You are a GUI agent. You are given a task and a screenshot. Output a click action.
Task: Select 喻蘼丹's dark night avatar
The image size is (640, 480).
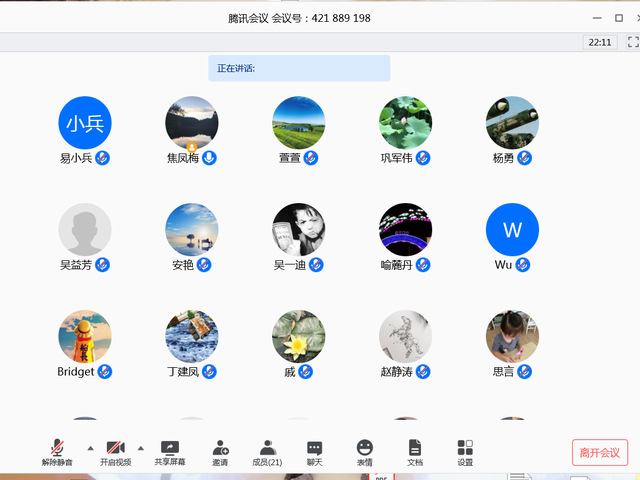pyautogui.click(x=406, y=229)
